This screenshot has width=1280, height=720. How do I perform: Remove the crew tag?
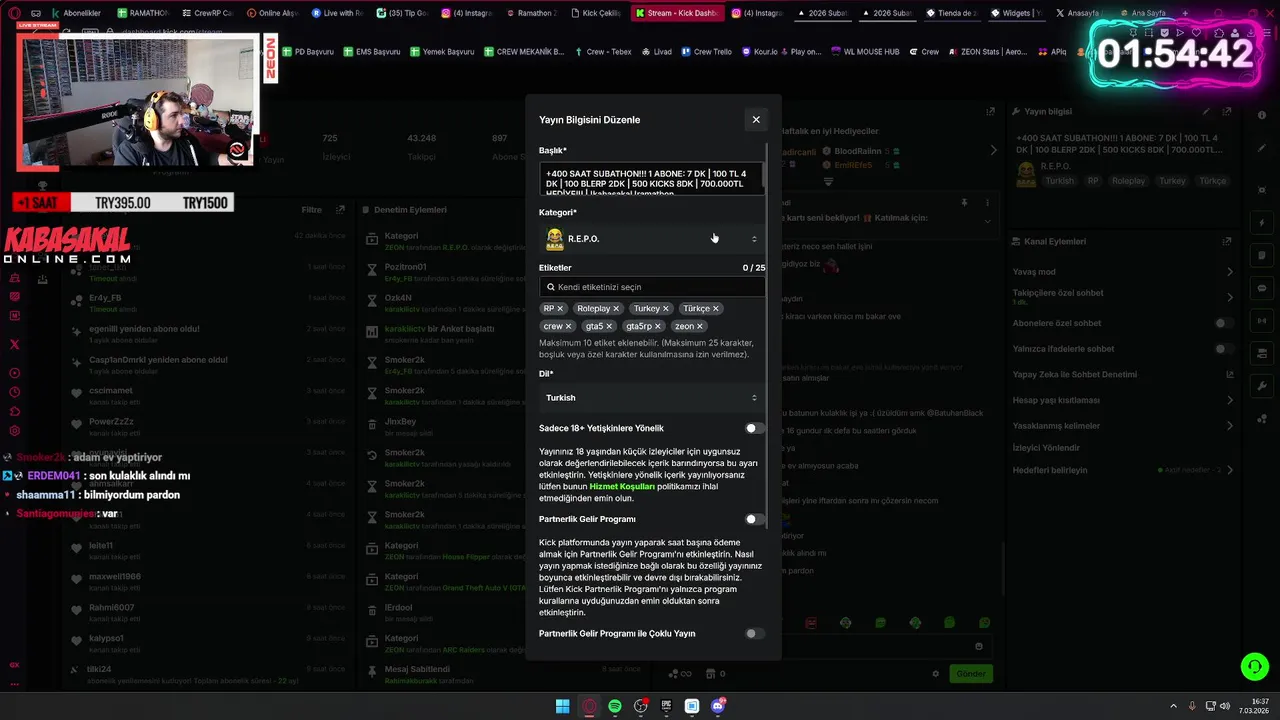click(568, 326)
